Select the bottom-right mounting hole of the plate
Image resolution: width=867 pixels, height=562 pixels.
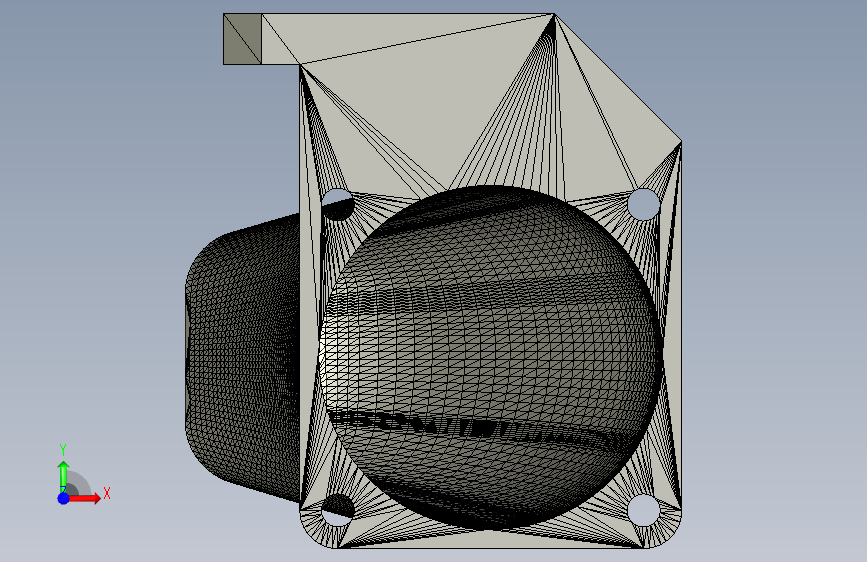tap(644, 510)
